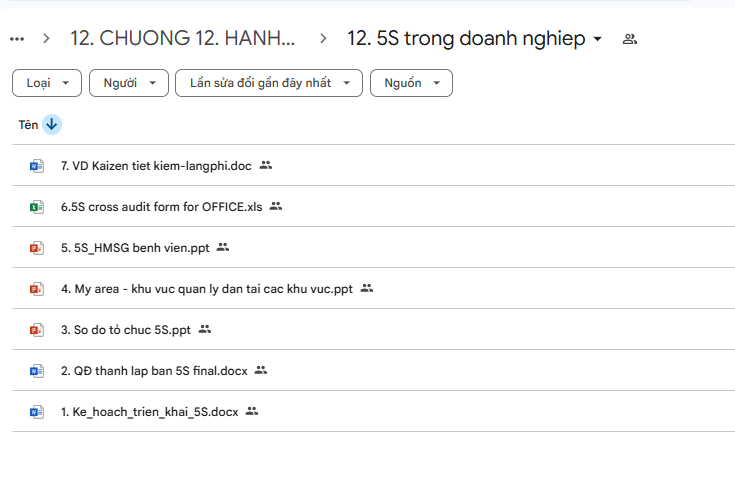Click the PowerPoint icon beside 5. 5S_HMSG file
Viewport: 735px width, 479px height.
pyautogui.click(x=37, y=247)
